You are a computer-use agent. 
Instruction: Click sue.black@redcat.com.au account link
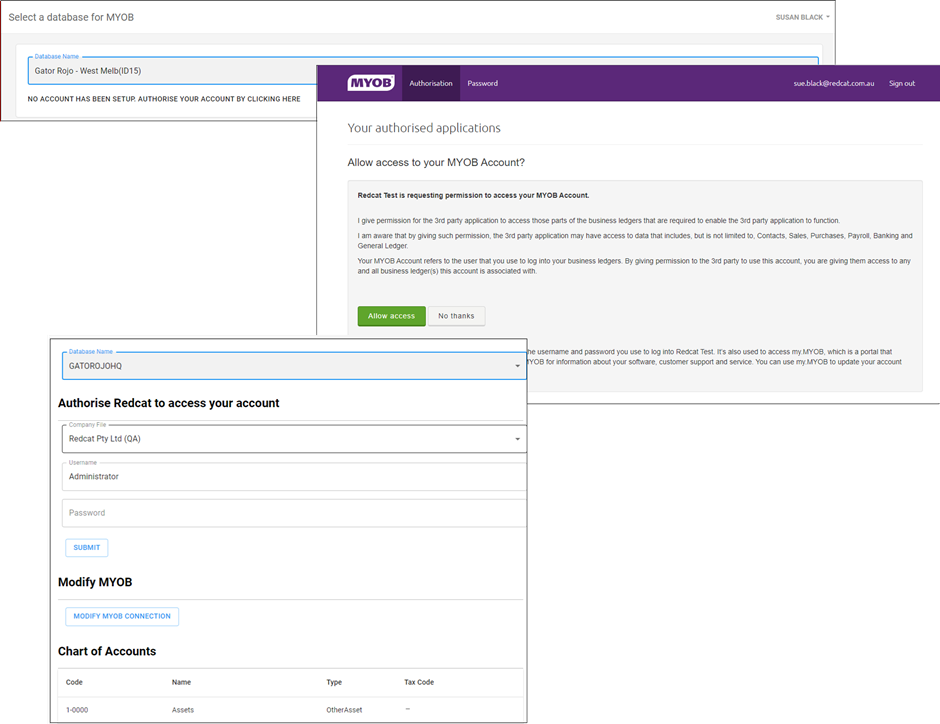pos(833,83)
